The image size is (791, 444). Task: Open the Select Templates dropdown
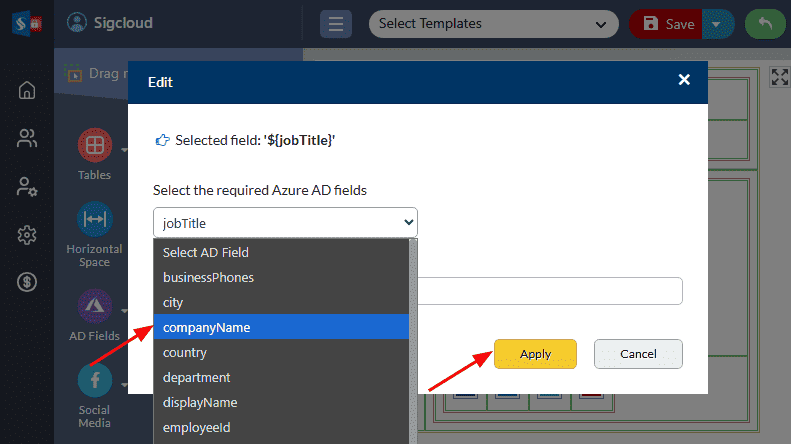tap(493, 24)
